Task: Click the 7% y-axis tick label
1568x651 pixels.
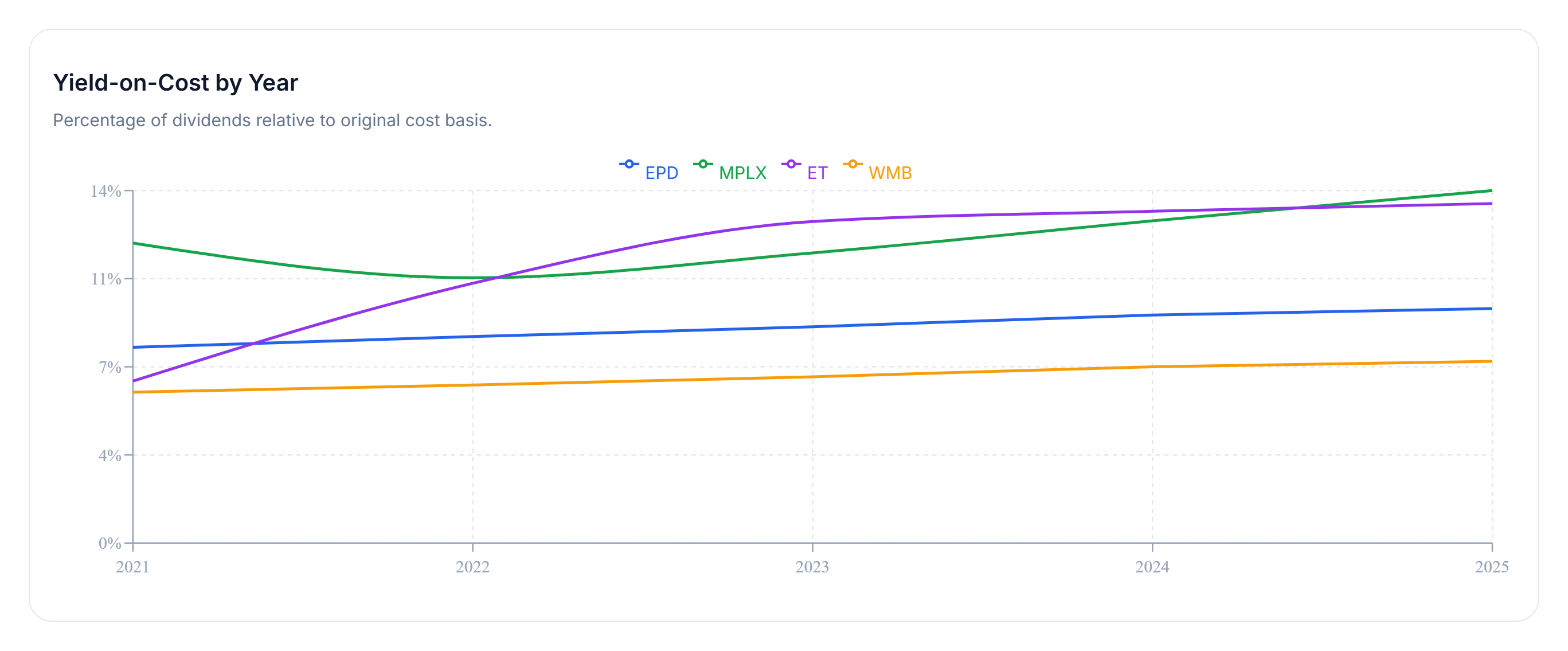Action: [x=110, y=367]
